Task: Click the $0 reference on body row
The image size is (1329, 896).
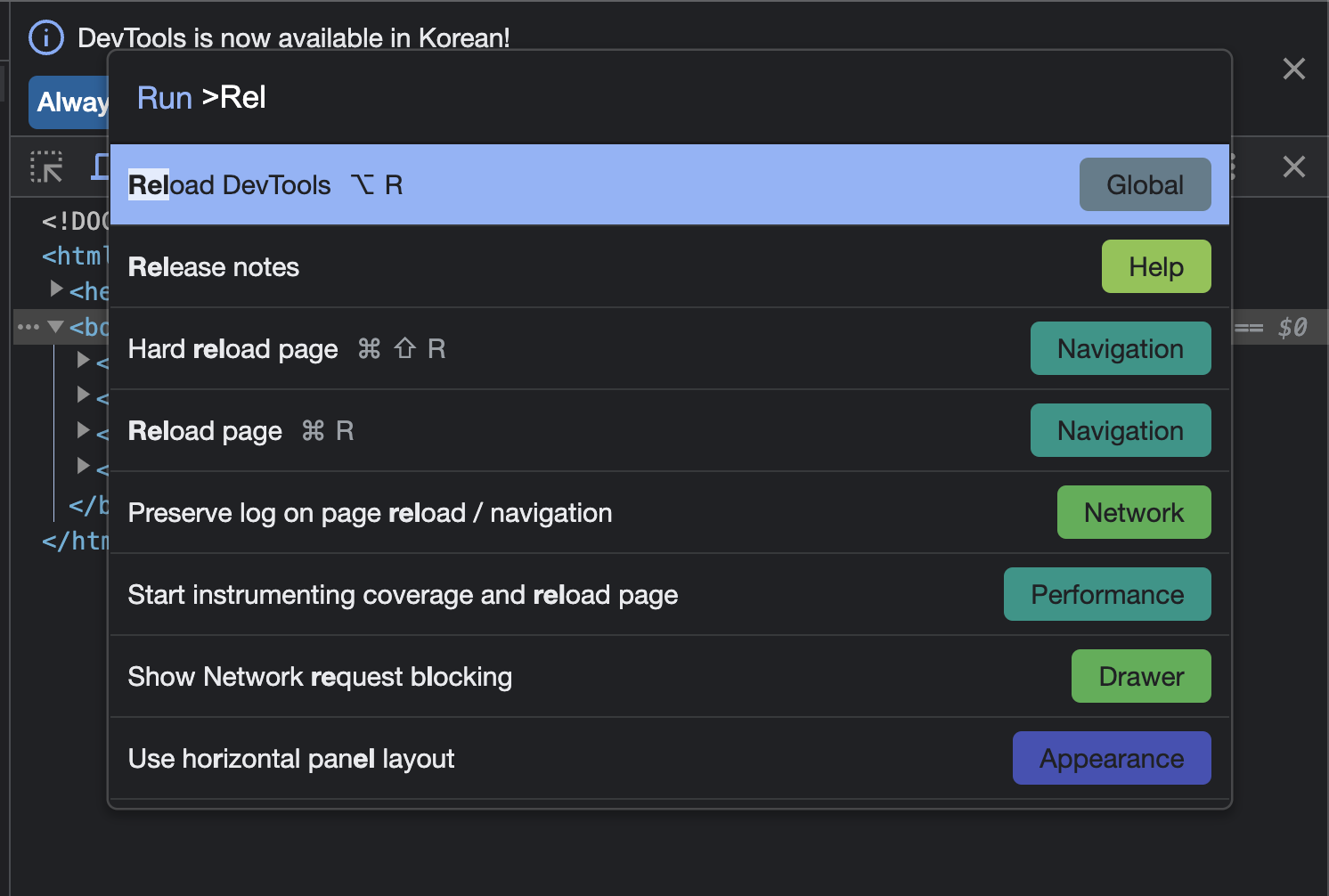Action: (1292, 327)
